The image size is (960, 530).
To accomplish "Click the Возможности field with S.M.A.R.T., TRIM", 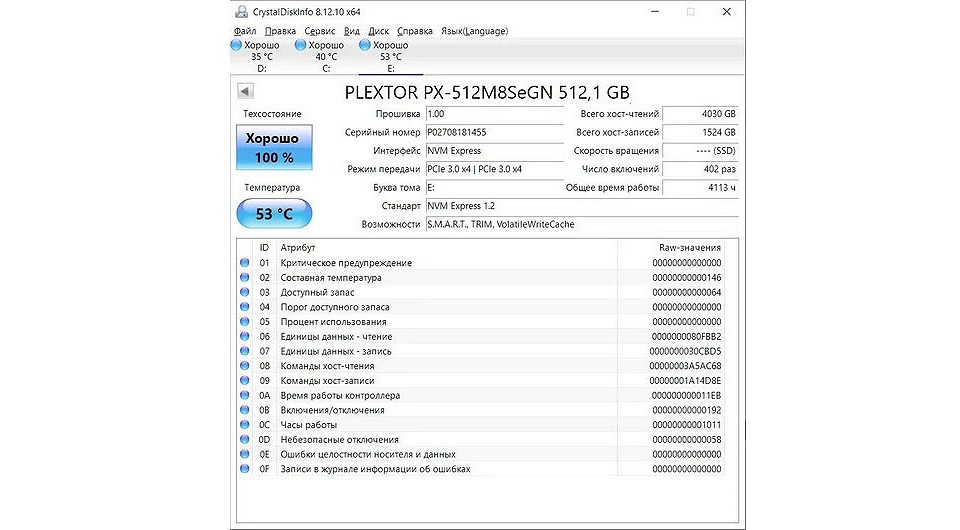I will tap(582, 224).
